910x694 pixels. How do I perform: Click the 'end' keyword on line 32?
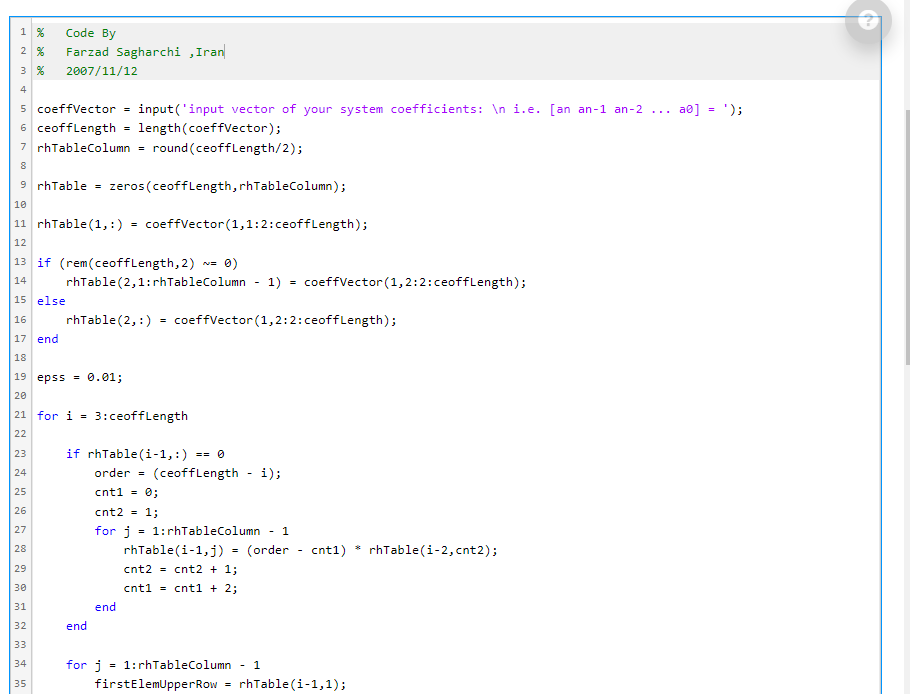76,626
